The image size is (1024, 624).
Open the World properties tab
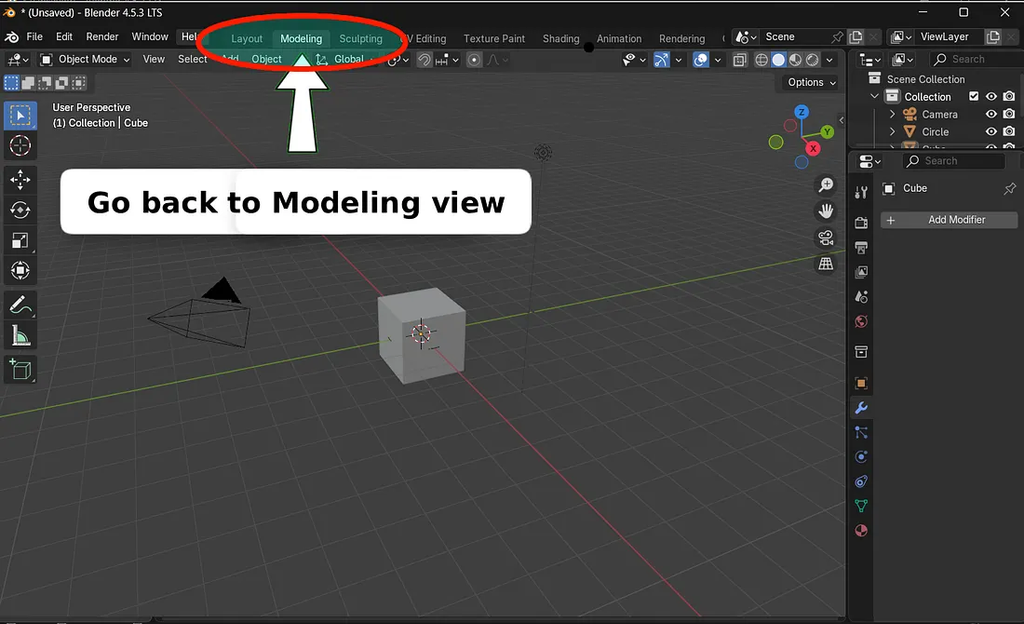click(859, 322)
